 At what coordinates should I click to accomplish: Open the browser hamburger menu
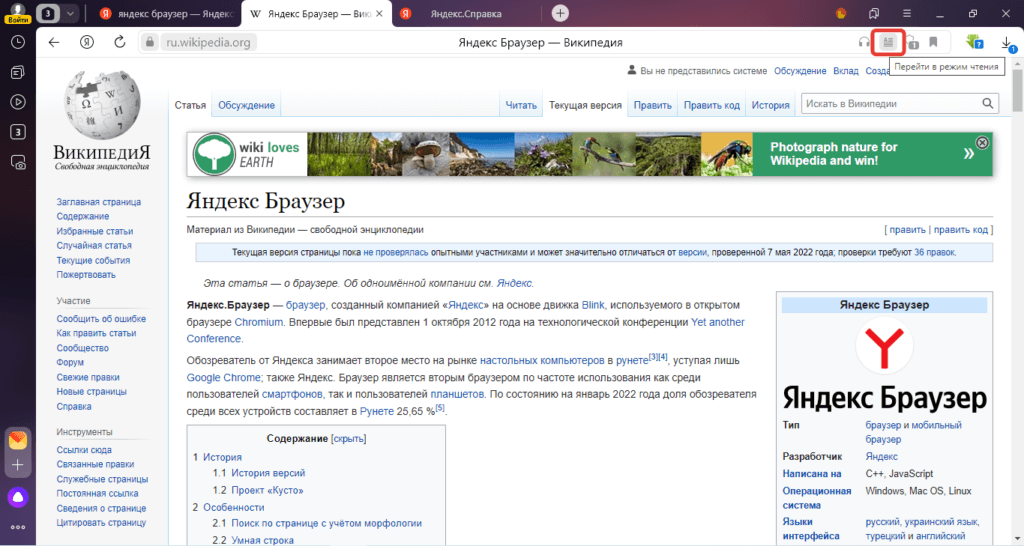click(x=907, y=13)
